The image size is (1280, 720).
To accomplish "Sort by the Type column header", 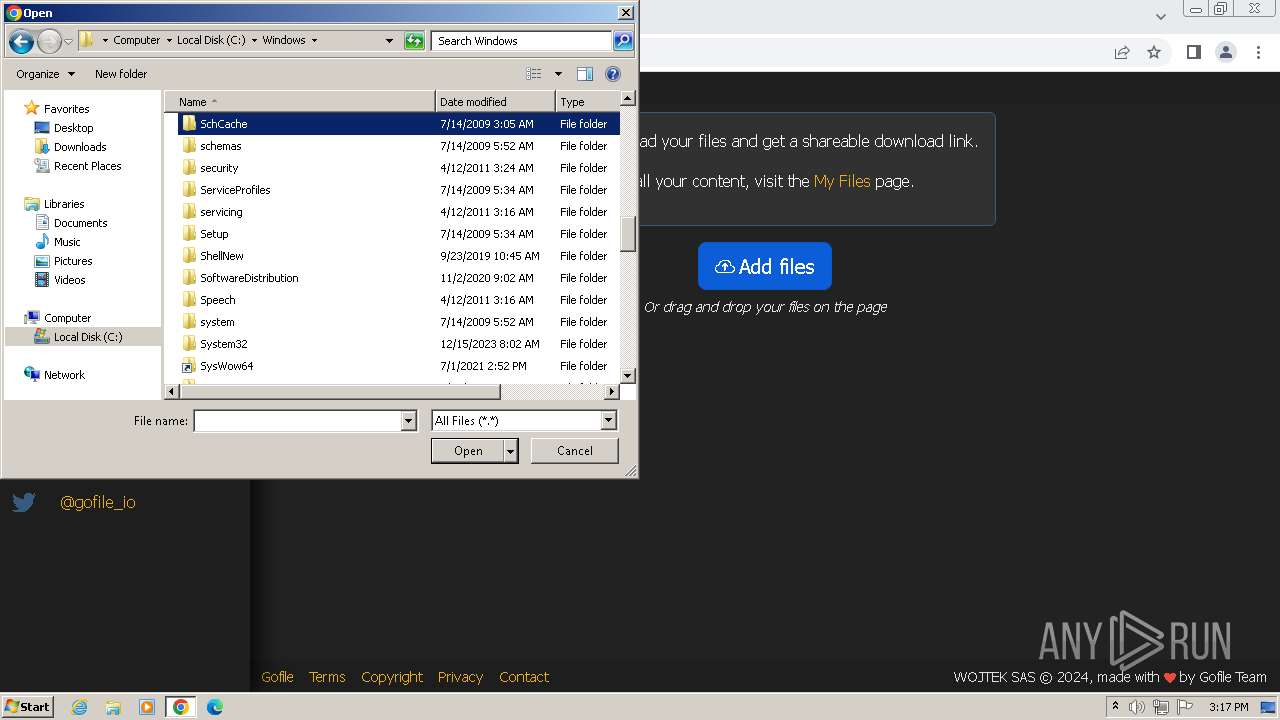I will coord(588,102).
